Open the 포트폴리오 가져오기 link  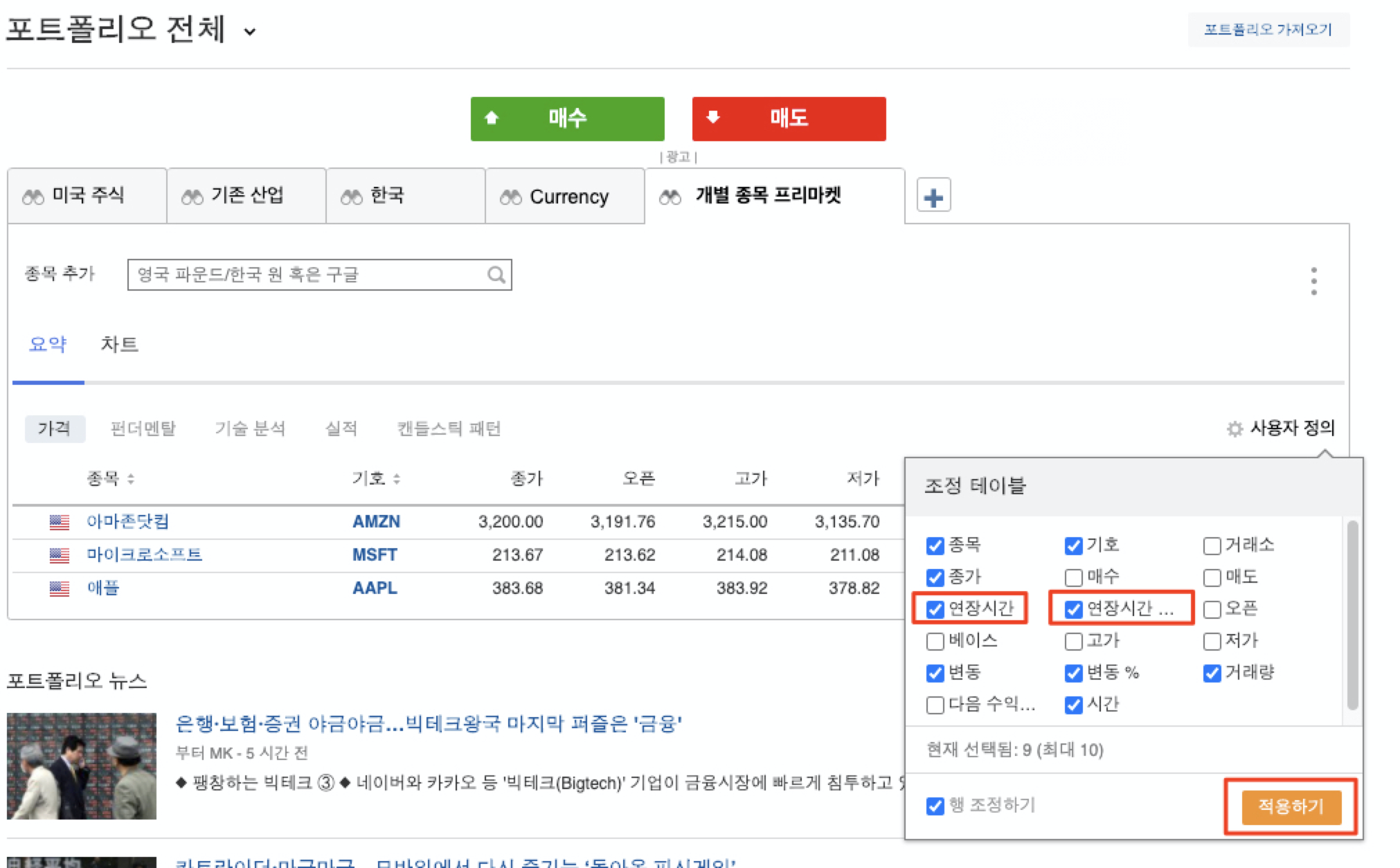coord(1267,30)
